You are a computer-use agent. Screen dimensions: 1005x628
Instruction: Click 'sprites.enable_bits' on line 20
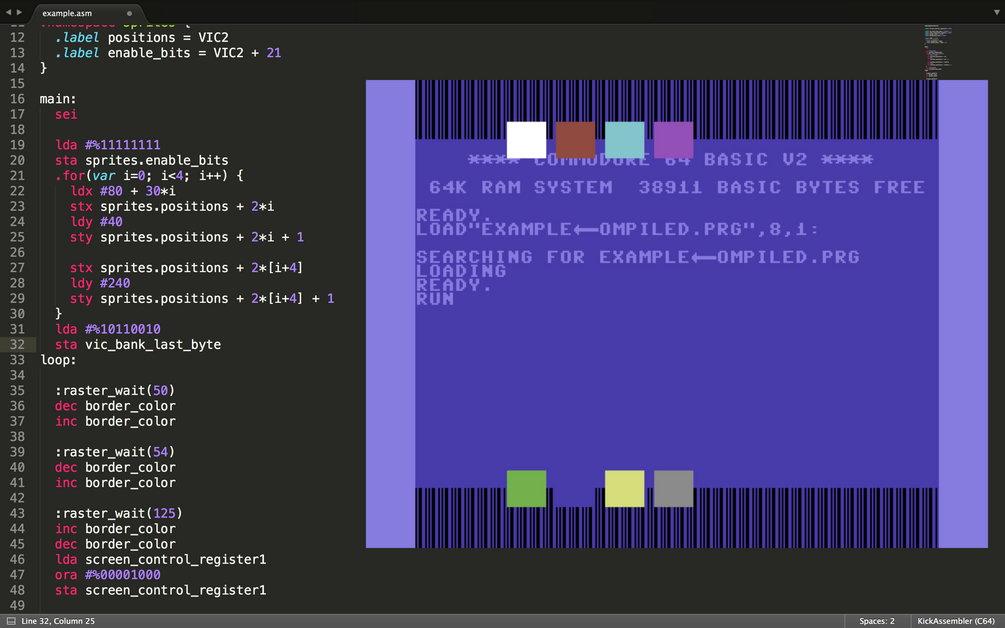[156, 161]
